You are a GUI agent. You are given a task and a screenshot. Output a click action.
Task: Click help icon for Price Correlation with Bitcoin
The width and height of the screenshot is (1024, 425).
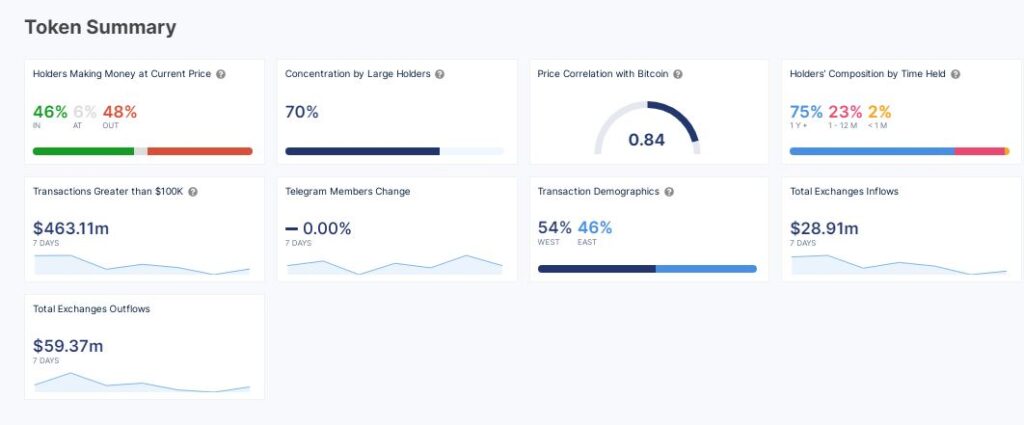click(x=678, y=74)
